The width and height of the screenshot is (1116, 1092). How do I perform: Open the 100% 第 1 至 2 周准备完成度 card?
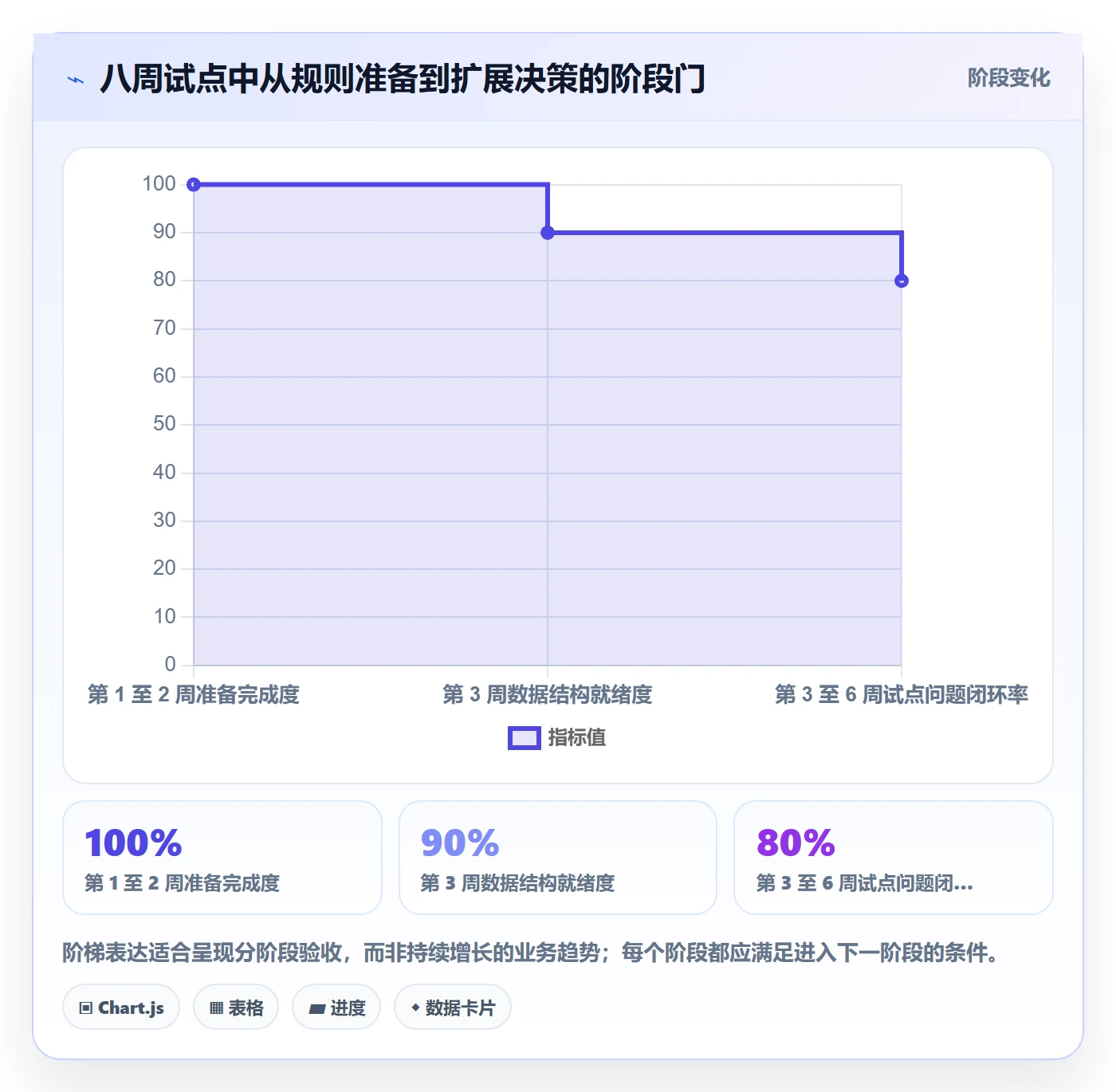(x=222, y=858)
